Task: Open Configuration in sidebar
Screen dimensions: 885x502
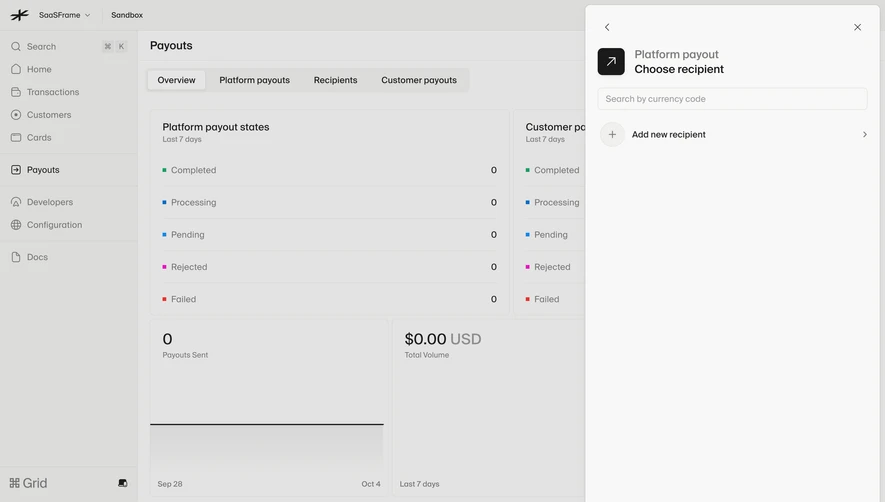Action: [54, 225]
